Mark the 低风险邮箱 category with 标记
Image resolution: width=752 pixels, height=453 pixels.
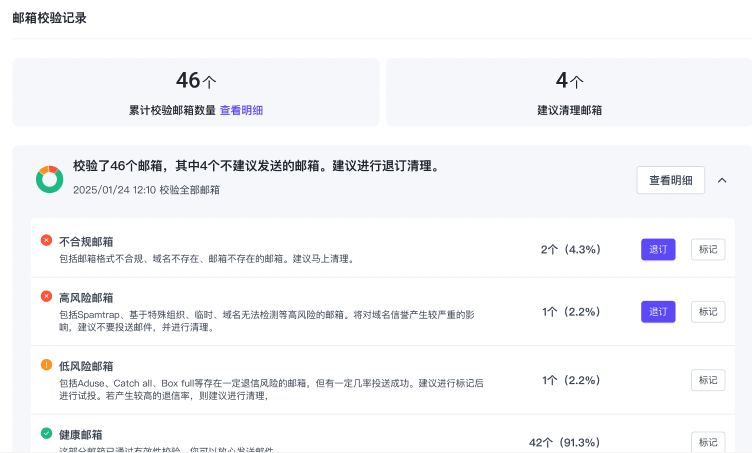click(x=708, y=380)
